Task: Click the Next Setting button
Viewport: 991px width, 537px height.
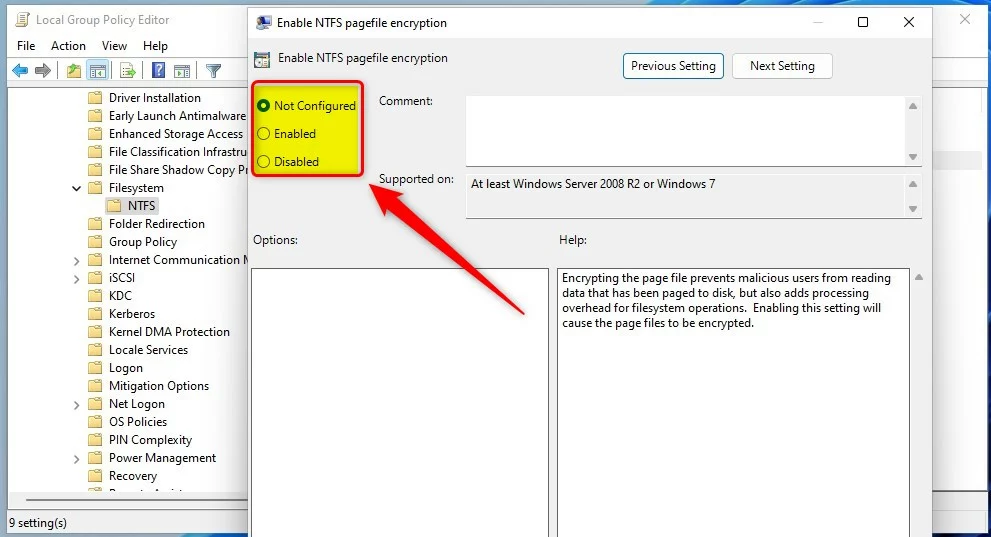Action: [x=782, y=66]
